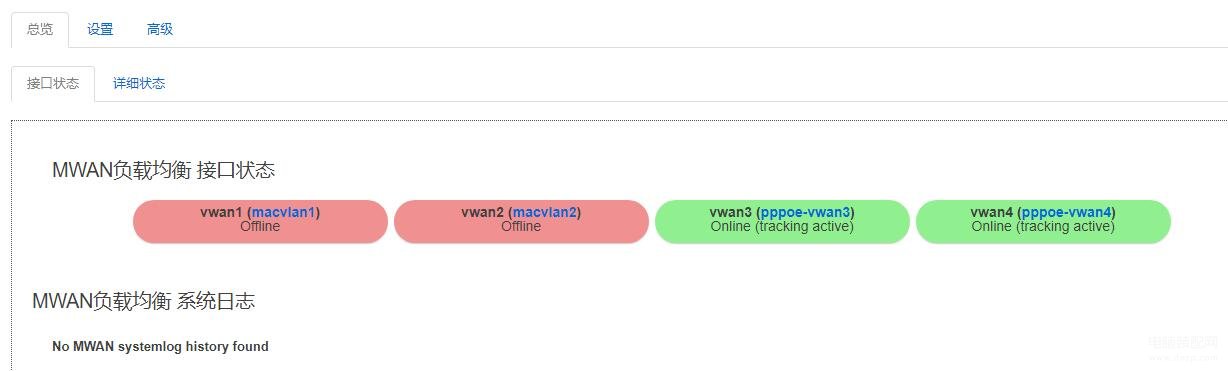Viewport: 1228px width, 371px height.
Task: Click the bold vwan2 interface name
Action: (x=483, y=212)
